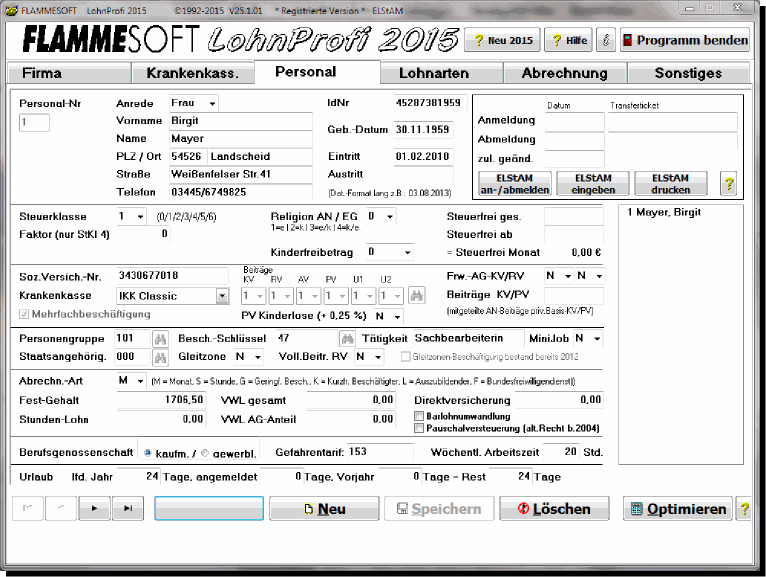The image size is (766, 577).
Task: Click the IdNr input field
Action: click(430, 103)
